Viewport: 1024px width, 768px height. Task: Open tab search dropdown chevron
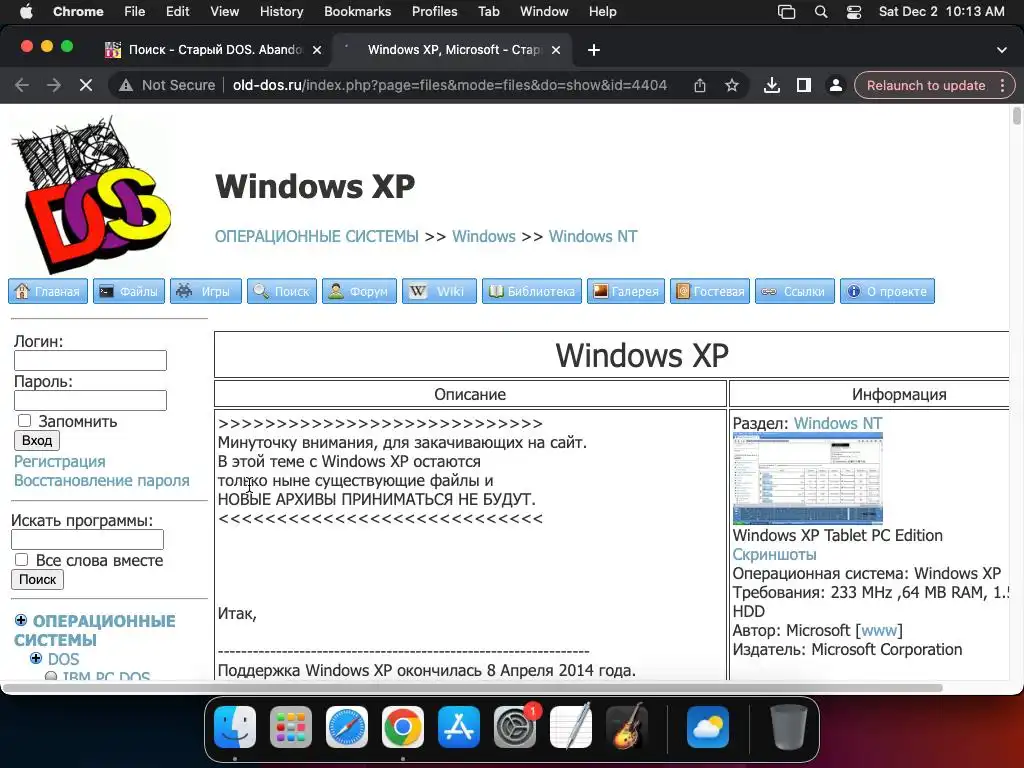click(x=1002, y=50)
